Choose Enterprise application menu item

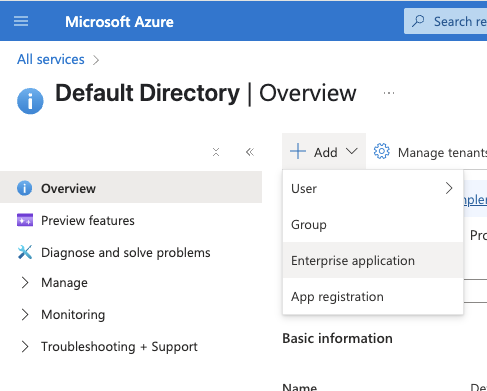tap(373, 260)
